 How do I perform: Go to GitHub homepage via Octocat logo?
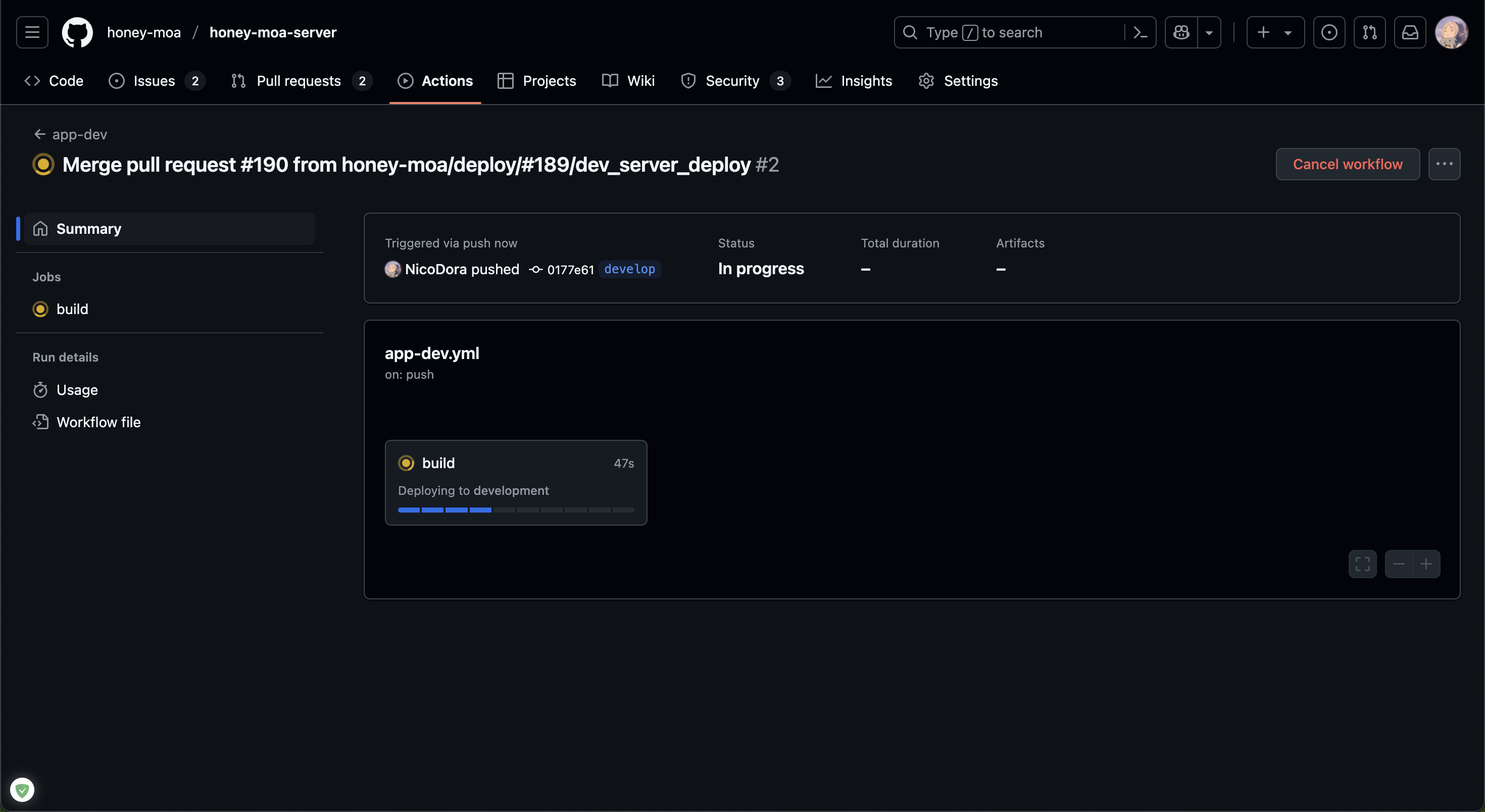click(77, 32)
